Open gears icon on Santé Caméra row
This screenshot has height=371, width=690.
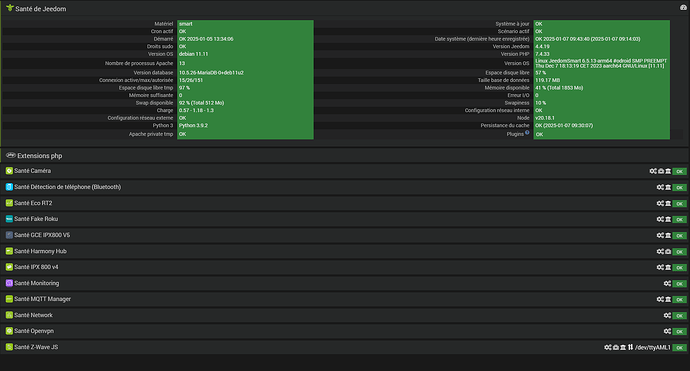pyautogui.click(x=653, y=171)
